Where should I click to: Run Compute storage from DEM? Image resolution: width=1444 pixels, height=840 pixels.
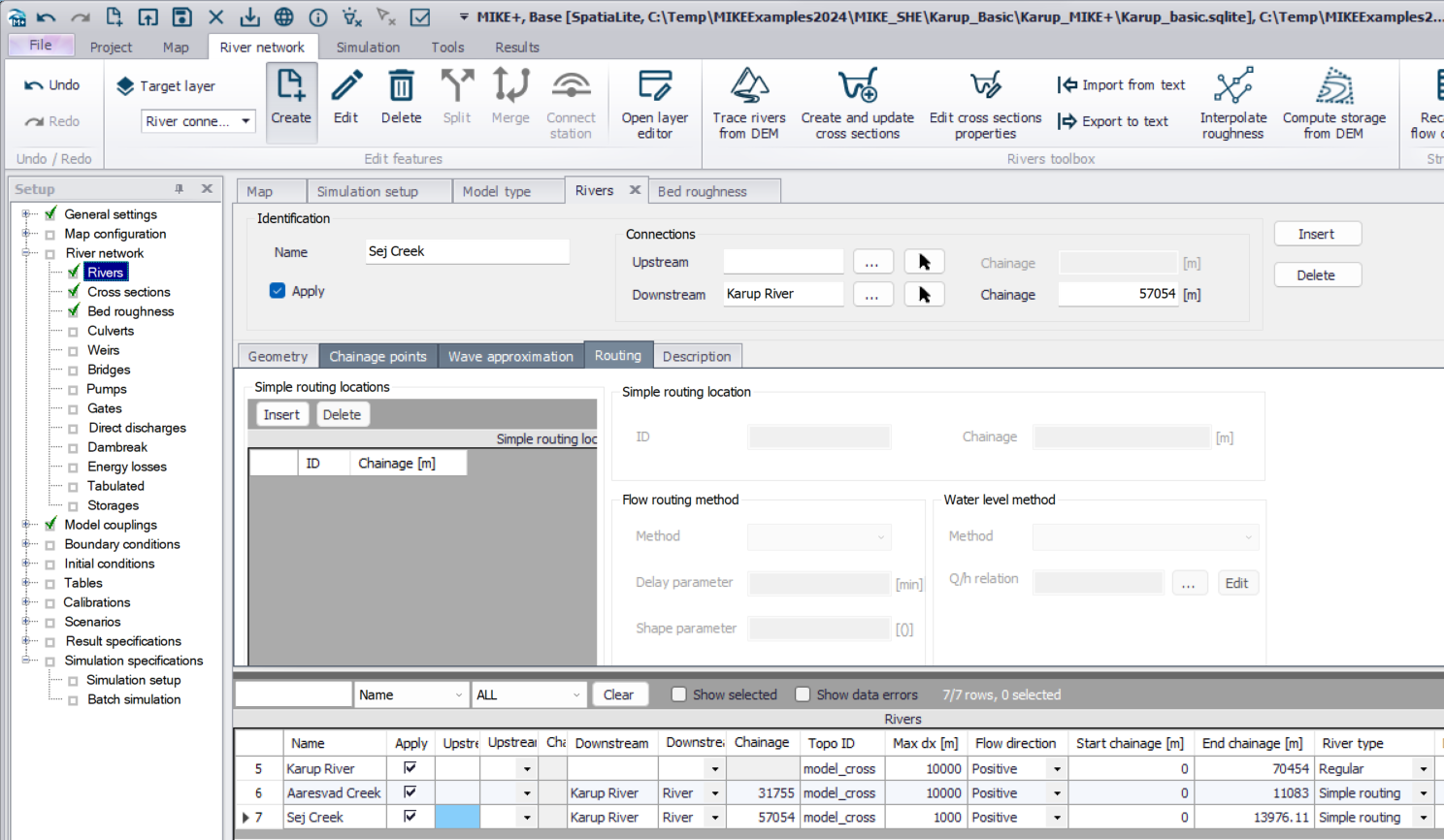pyautogui.click(x=1334, y=103)
